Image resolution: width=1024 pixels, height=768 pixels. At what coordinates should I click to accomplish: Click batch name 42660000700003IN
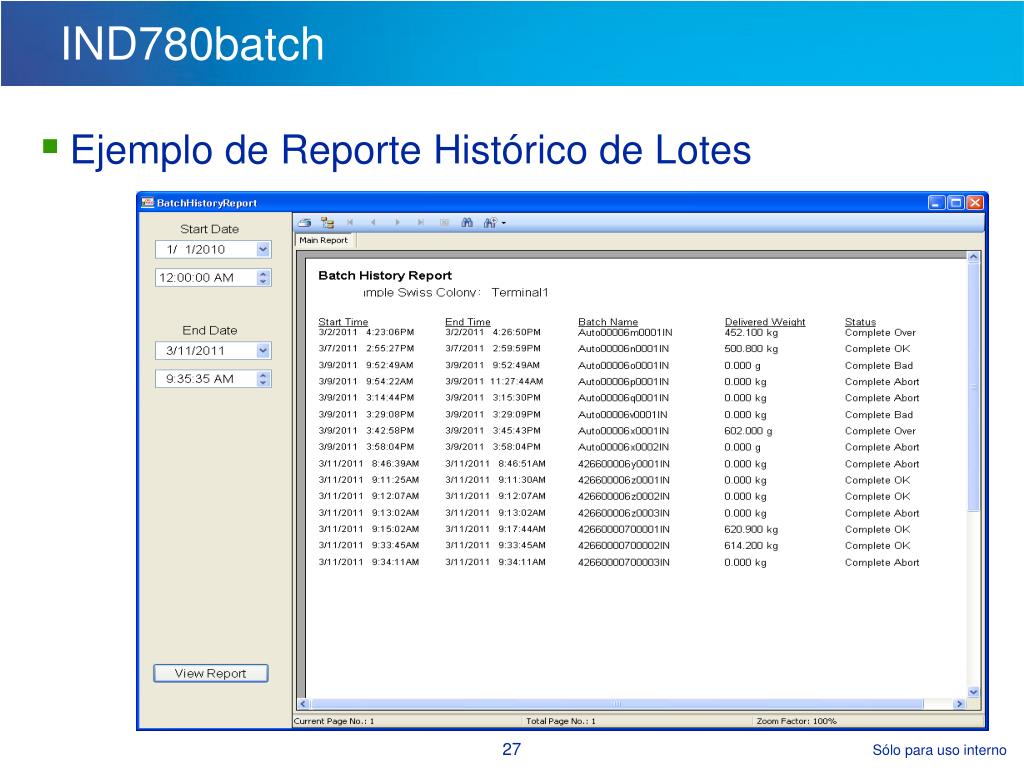point(624,562)
